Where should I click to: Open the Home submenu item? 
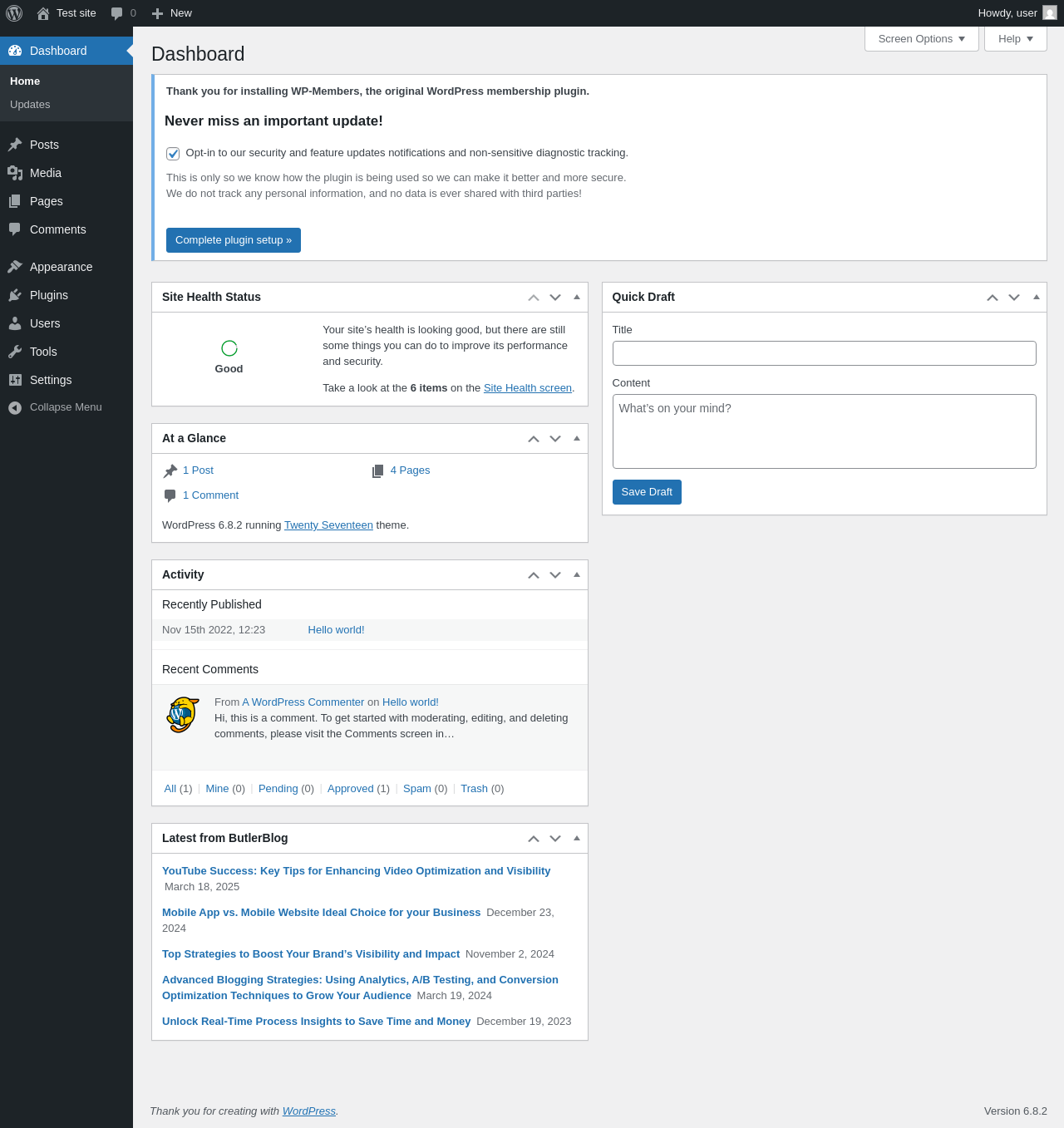tap(25, 81)
